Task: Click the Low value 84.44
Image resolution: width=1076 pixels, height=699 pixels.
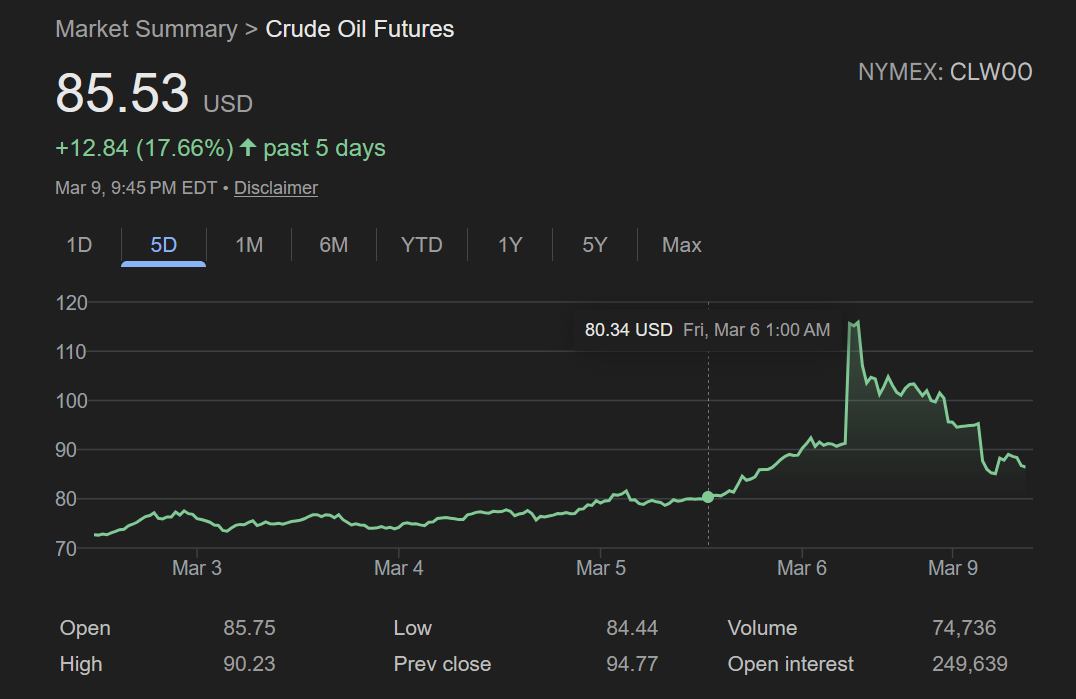Action: pos(632,628)
